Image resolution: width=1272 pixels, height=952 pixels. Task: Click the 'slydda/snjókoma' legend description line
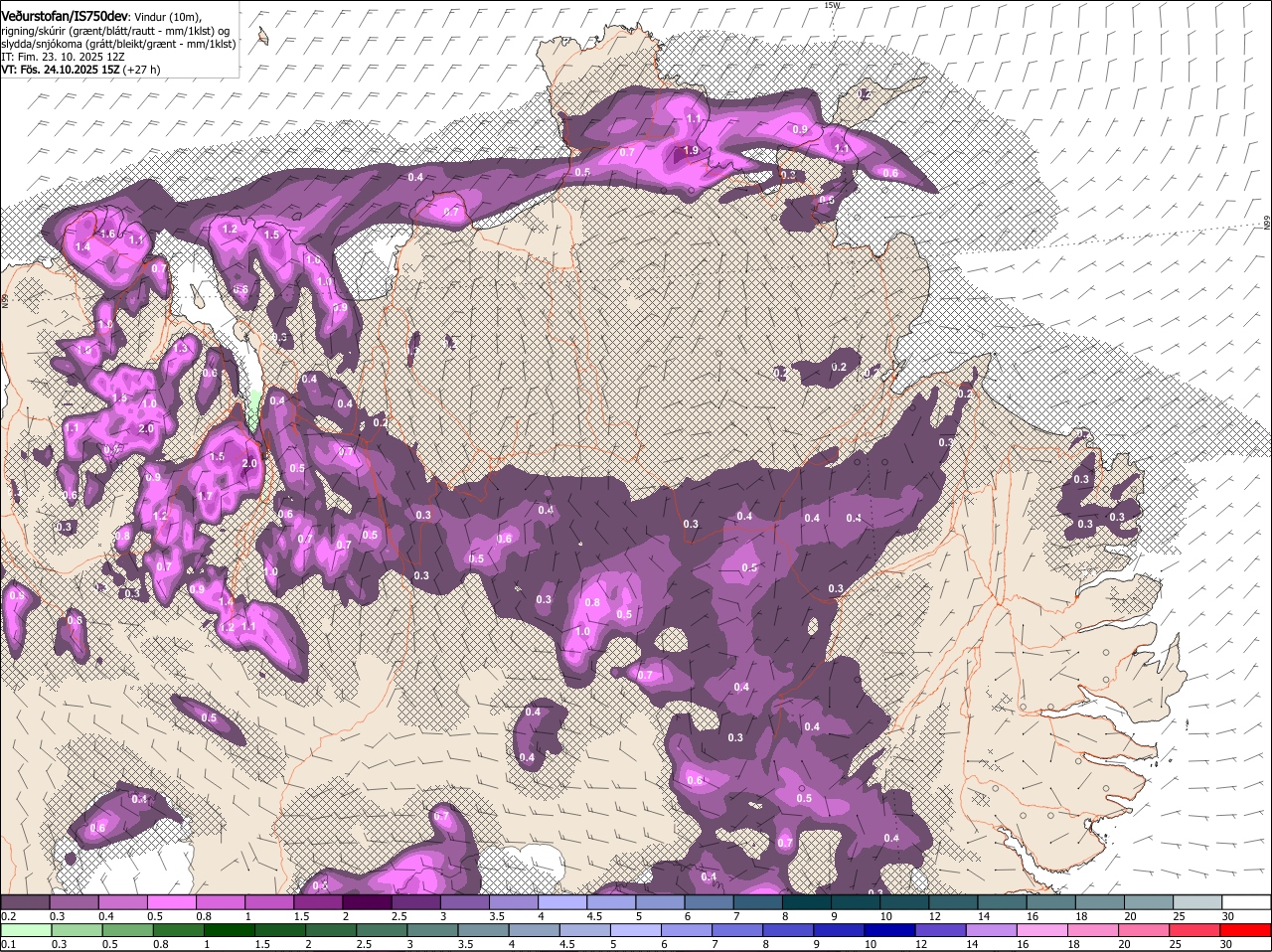[x=118, y=44]
